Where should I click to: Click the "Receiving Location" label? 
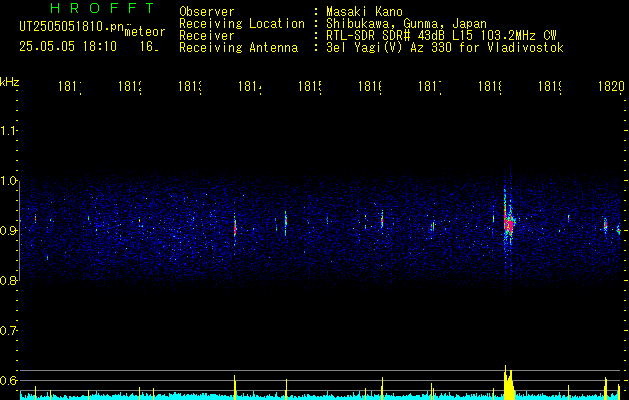click(242, 24)
